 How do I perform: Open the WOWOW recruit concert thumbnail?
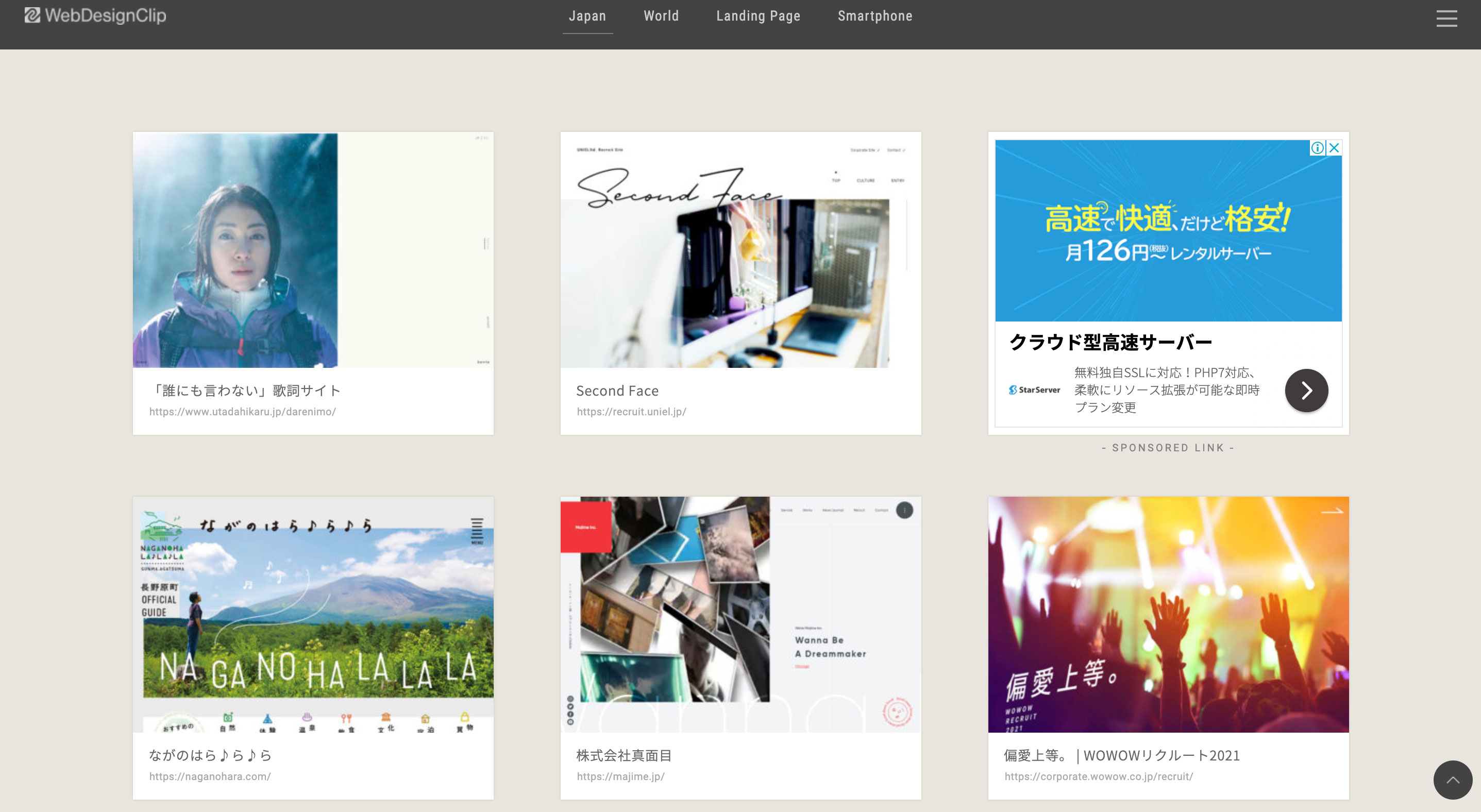pos(1168,614)
